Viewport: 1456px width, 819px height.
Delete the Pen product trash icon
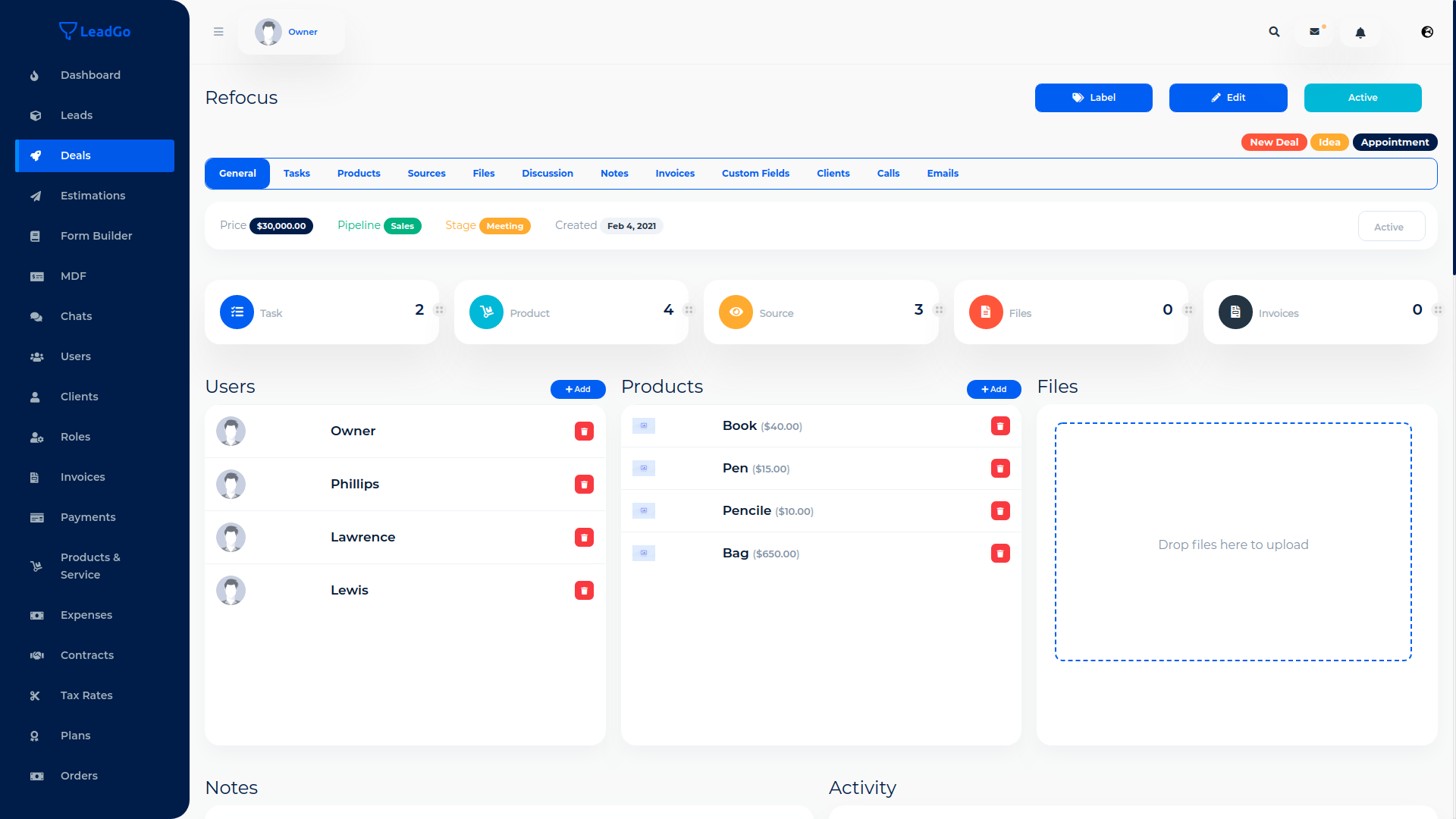tap(1000, 469)
